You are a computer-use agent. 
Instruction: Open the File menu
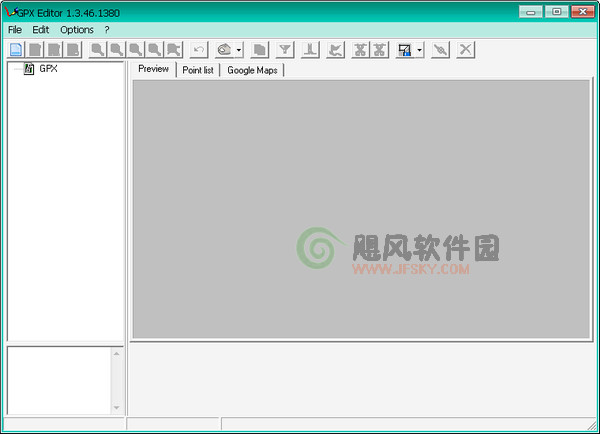(x=15, y=30)
